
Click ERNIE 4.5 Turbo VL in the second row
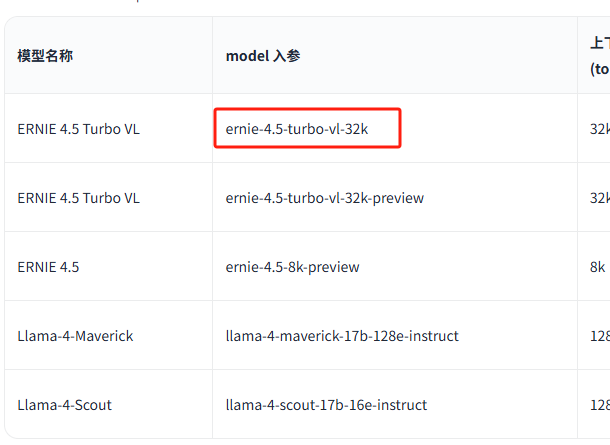click(x=78, y=198)
